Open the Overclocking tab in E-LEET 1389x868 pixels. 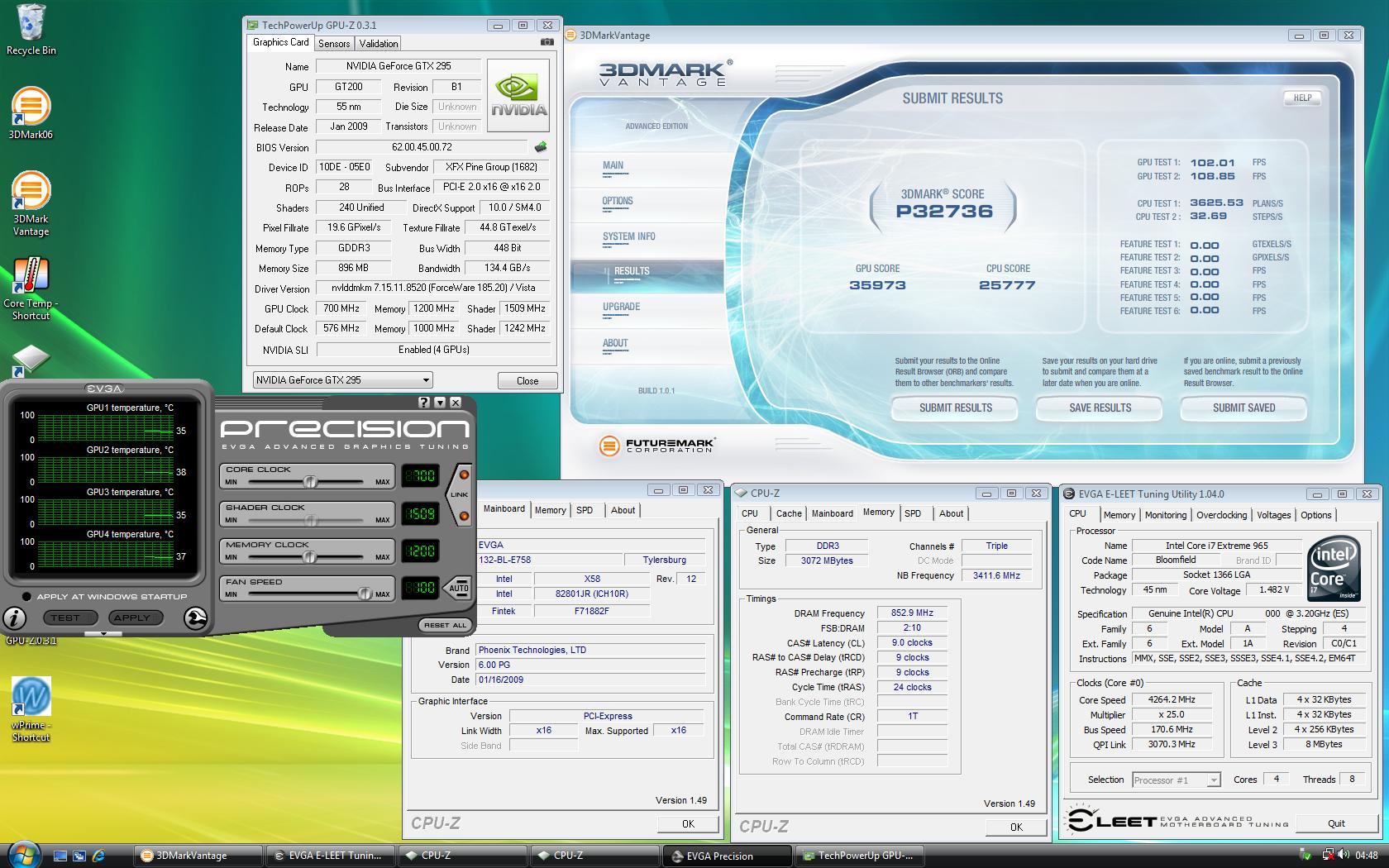tap(1221, 515)
